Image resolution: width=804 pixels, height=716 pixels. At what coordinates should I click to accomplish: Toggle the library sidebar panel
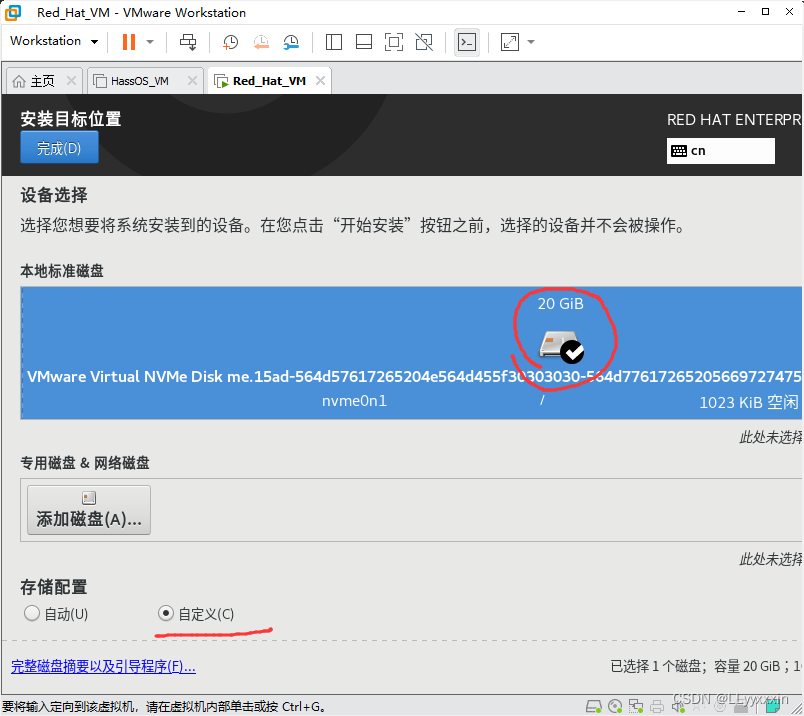point(334,42)
